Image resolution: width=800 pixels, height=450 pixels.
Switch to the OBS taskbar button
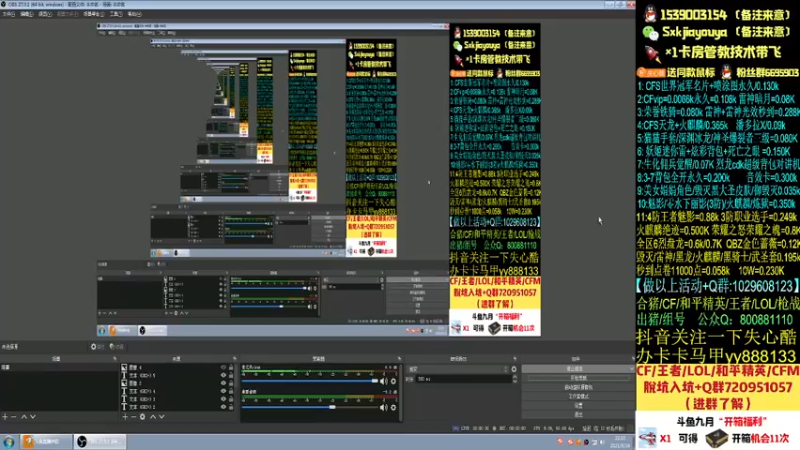pos(100,442)
